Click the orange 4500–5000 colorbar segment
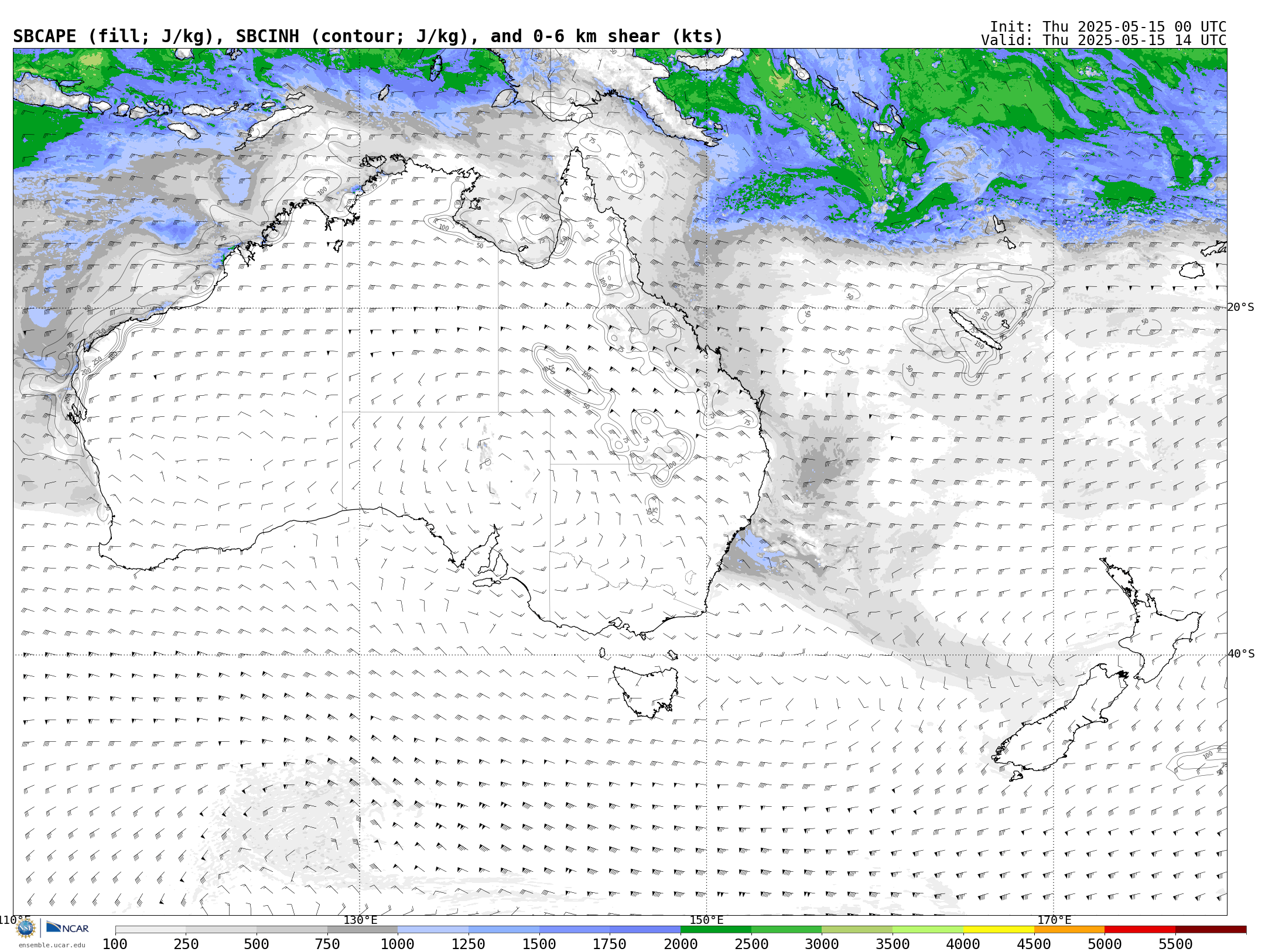The width and height of the screenshot is (1265, 952). (x=1069, y=930)
